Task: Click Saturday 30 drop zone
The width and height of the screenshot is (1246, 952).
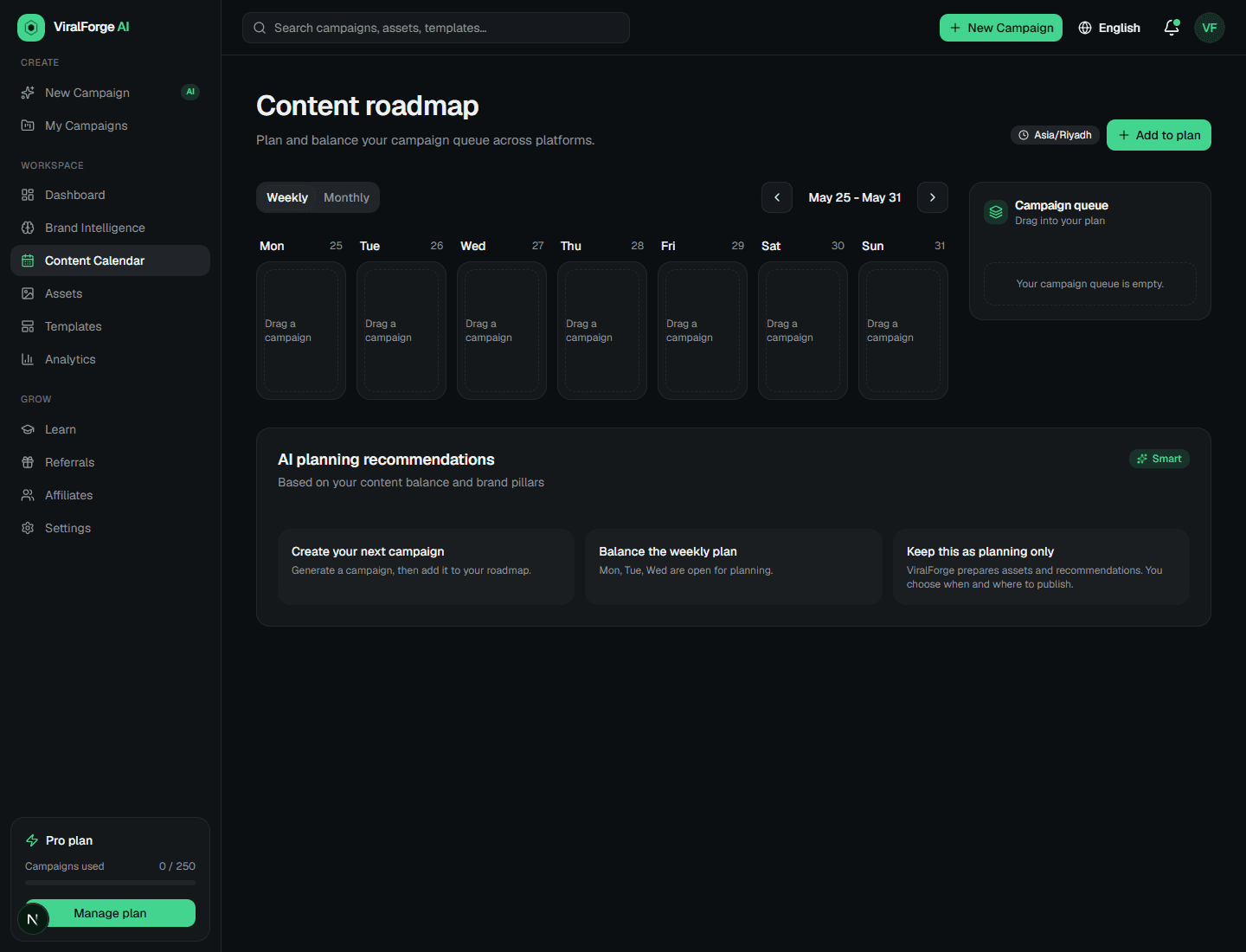Action: pyautogui.click(x=803, y=331)
